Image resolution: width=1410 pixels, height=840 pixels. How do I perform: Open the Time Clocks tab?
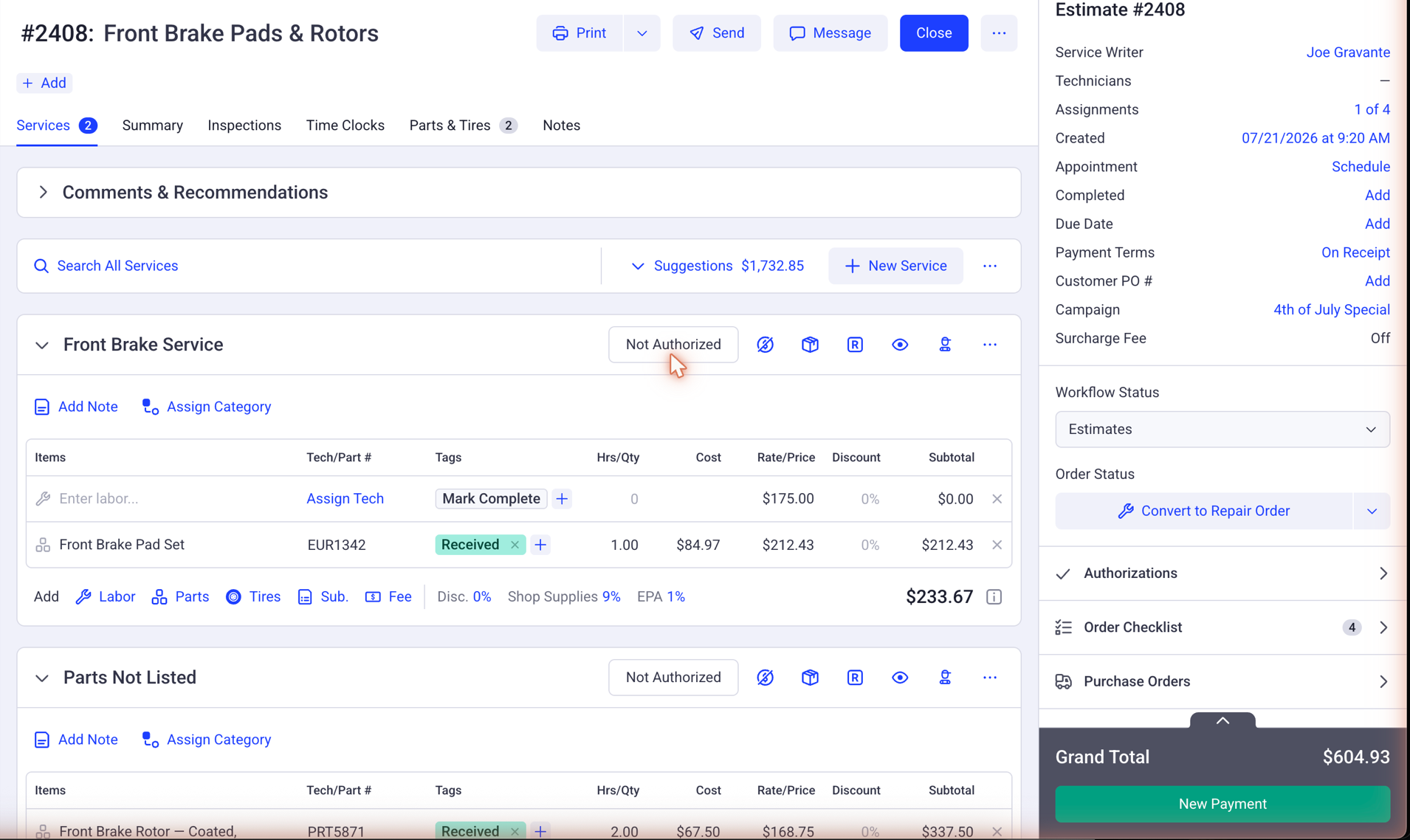point(345,125)
